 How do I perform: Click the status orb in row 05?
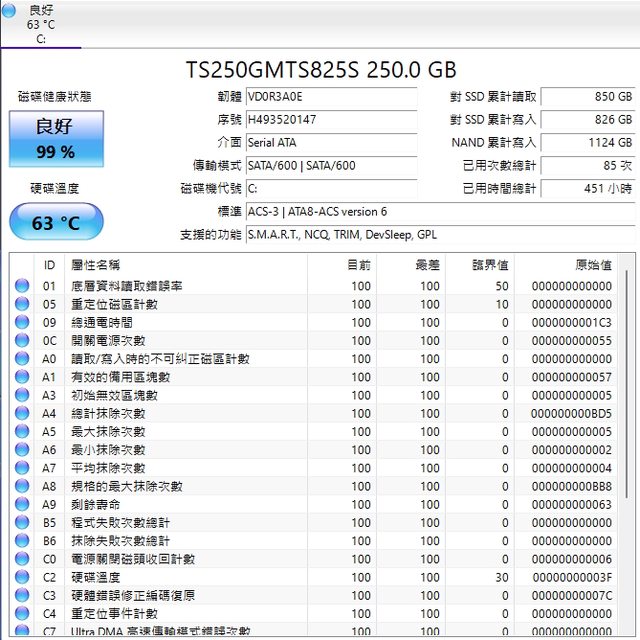tap(21, 304)
